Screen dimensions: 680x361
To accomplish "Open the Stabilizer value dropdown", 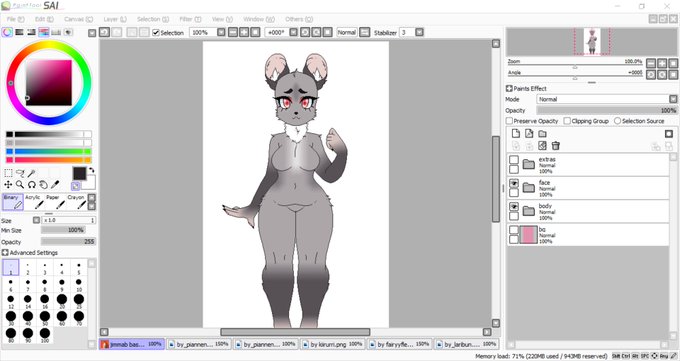I will [x=419, y=33].
